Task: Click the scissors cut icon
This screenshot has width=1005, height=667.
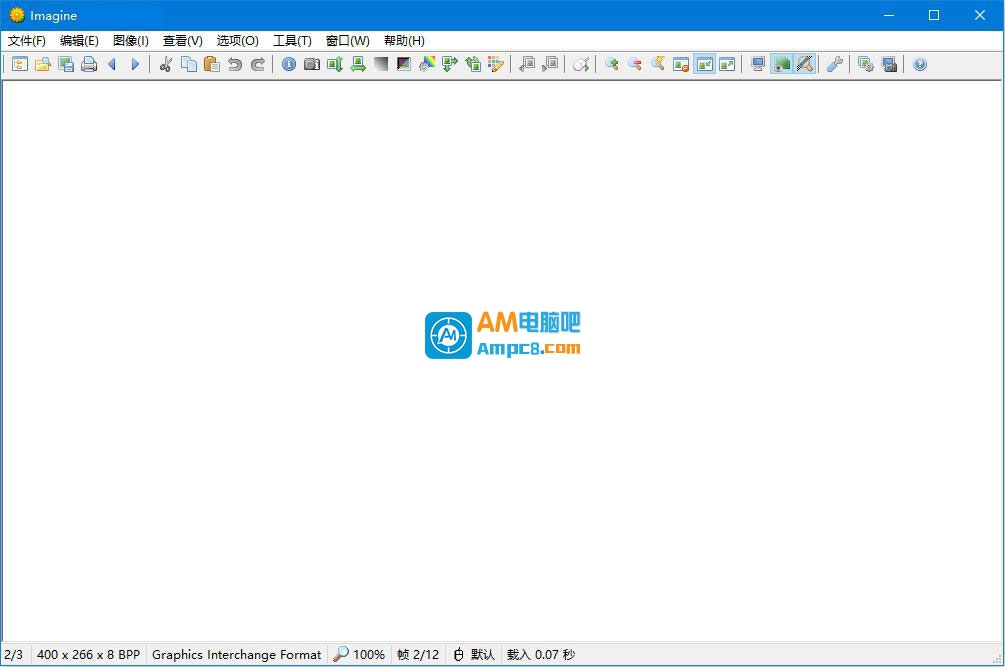Action: click(x=166, y=64)
